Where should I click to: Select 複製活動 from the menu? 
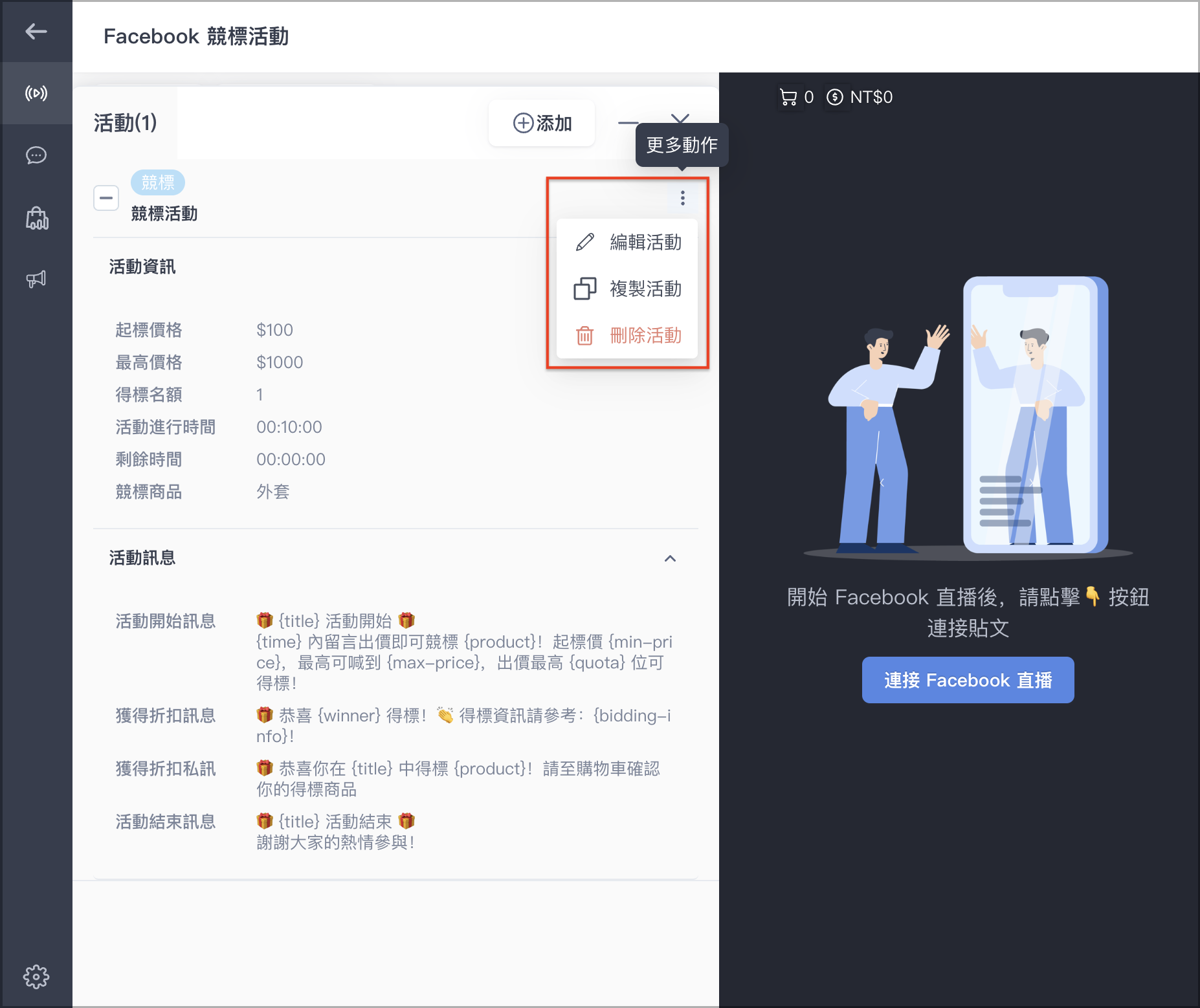pos(627,289)
